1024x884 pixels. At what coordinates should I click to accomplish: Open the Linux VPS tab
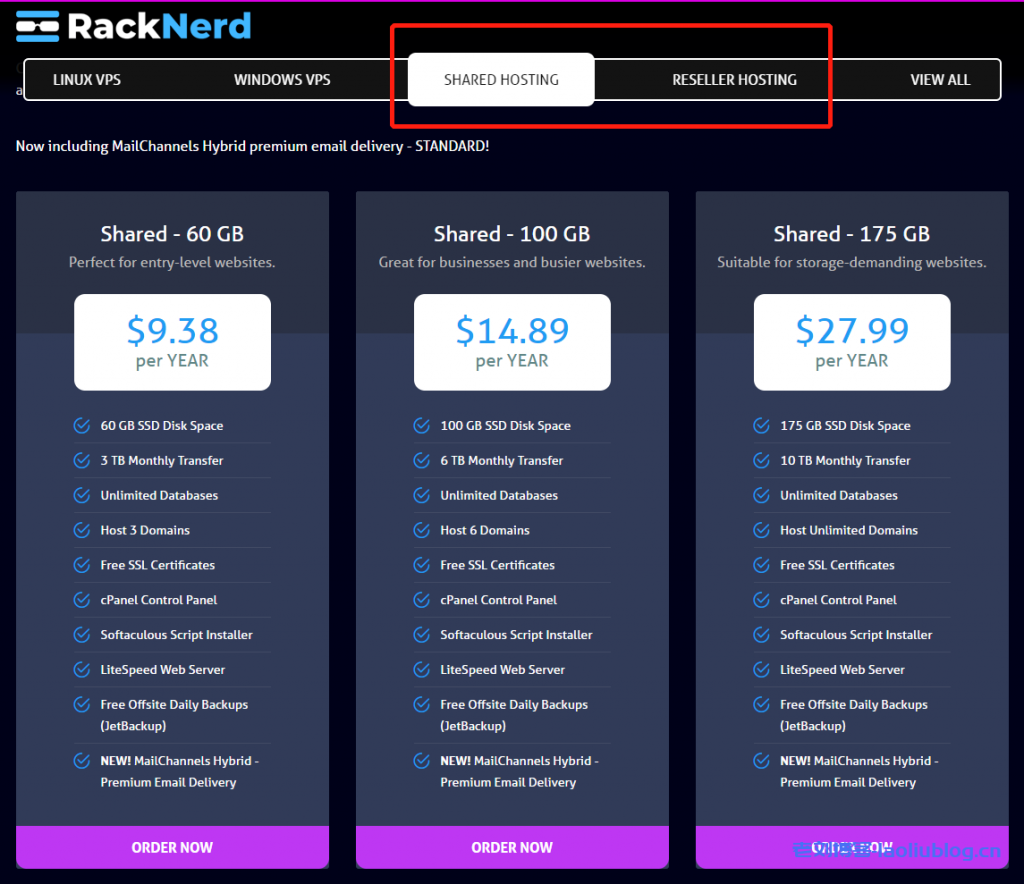point(87,80)
